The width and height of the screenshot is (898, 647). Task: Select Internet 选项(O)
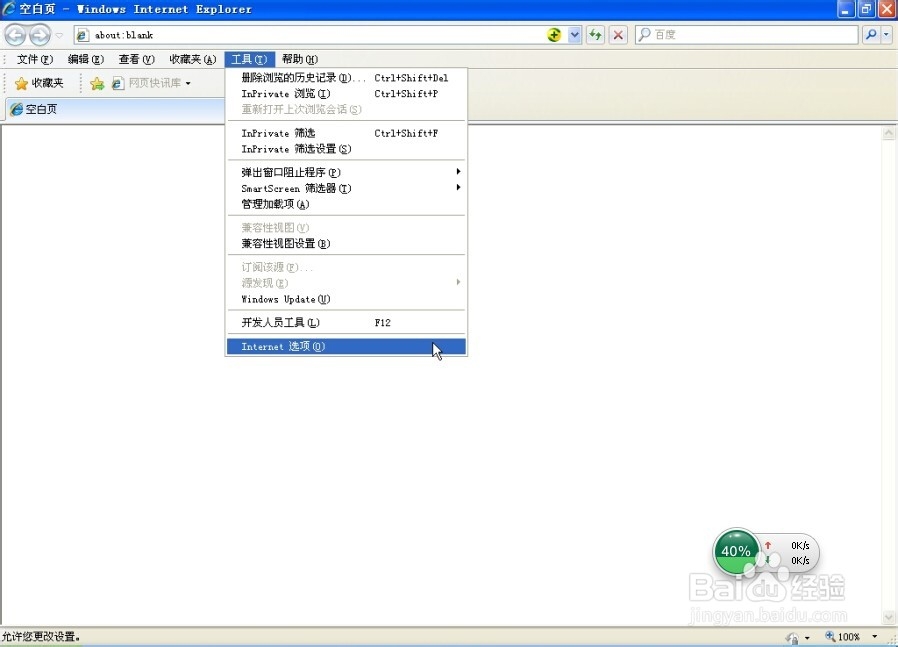346,346
